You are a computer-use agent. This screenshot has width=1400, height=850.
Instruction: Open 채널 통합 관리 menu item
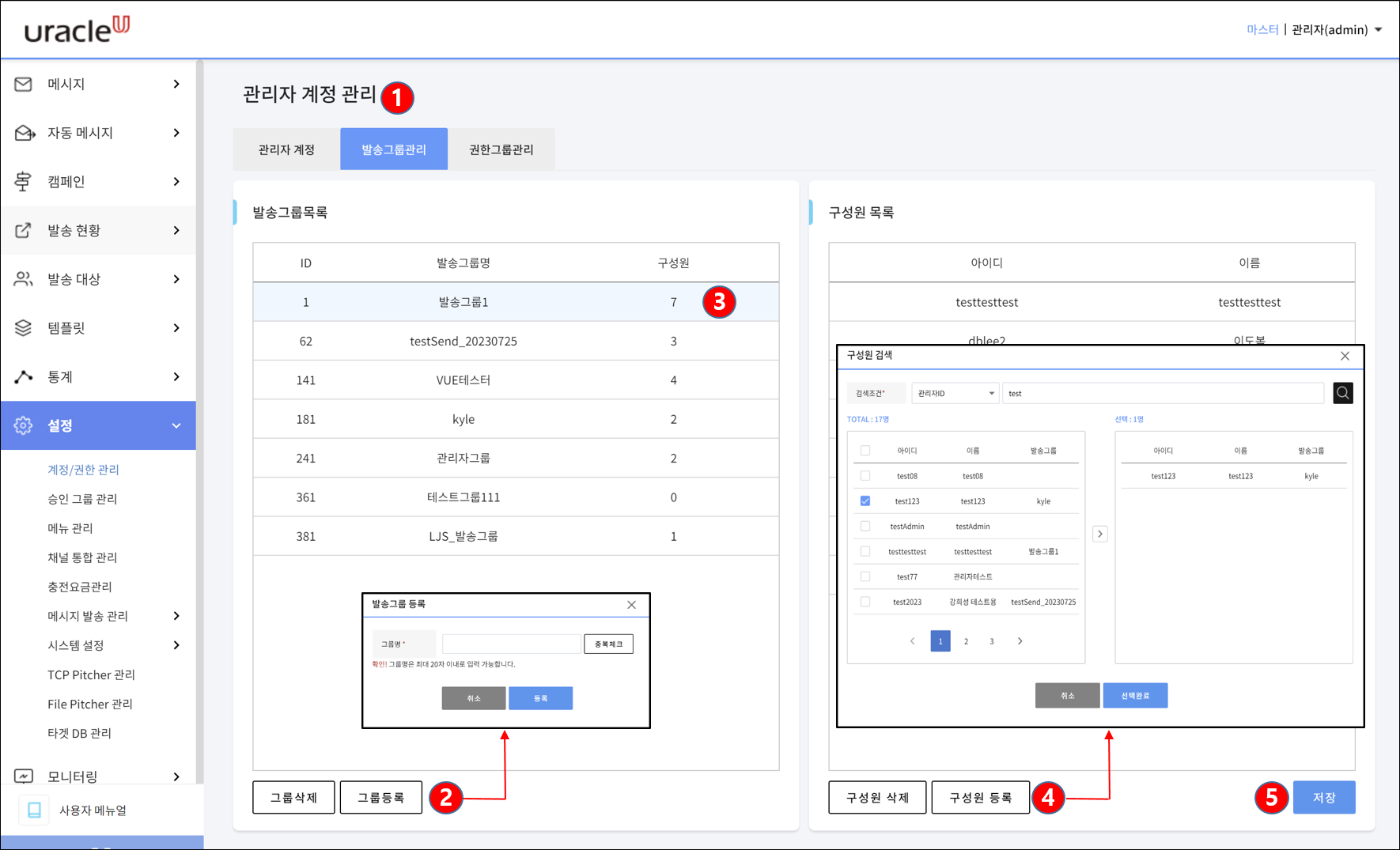click(82, 557)
